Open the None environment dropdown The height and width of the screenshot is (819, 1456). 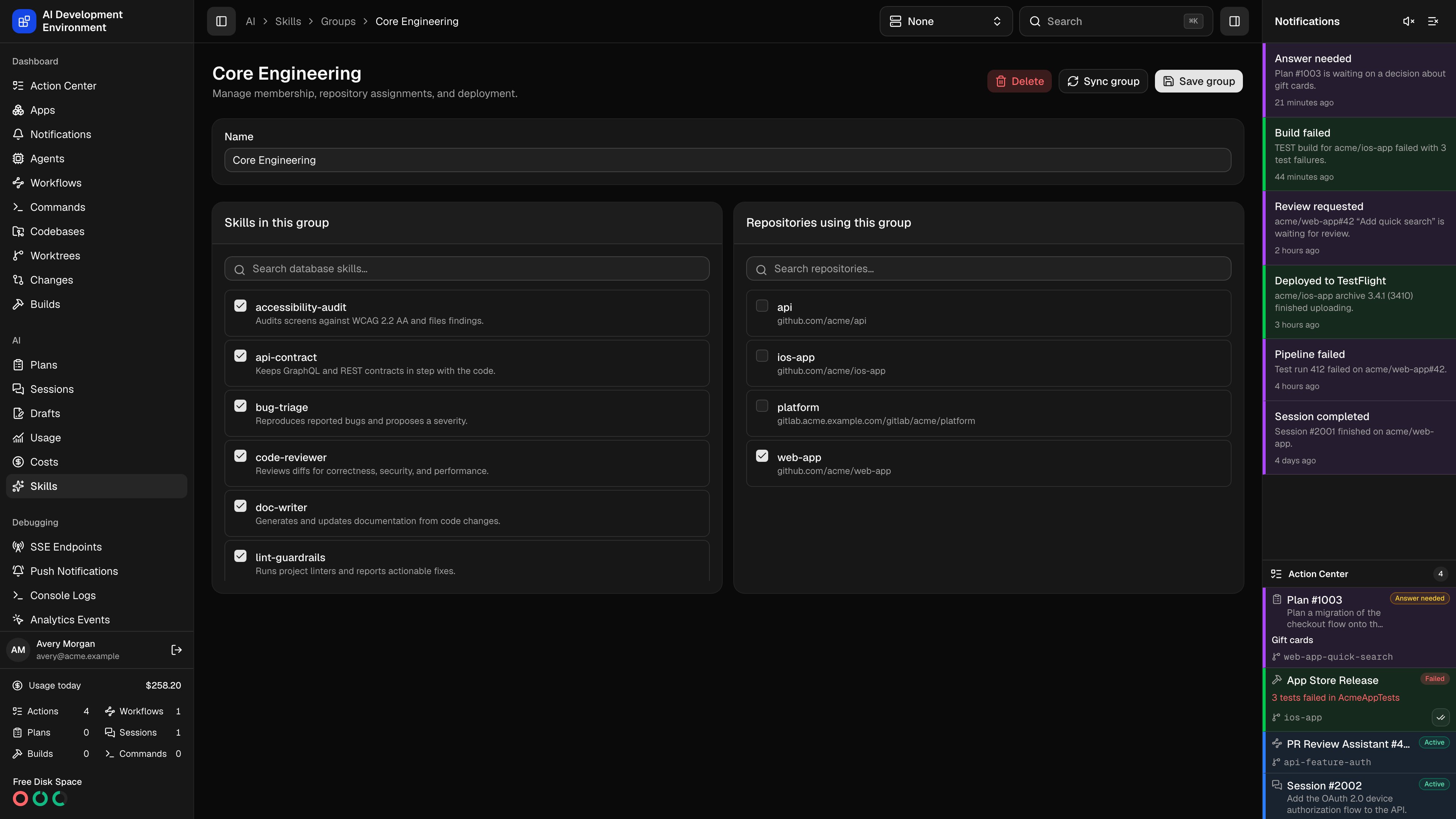[946, 22]
